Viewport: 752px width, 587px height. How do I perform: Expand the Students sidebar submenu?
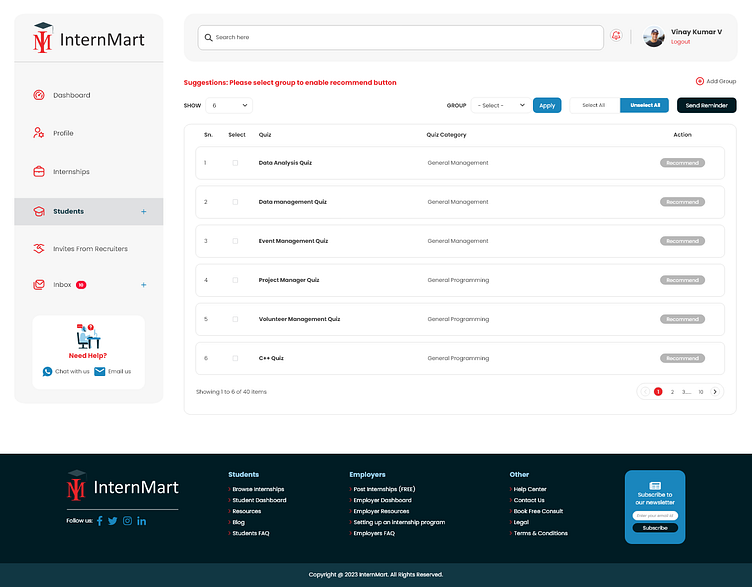tap(143, 212)
